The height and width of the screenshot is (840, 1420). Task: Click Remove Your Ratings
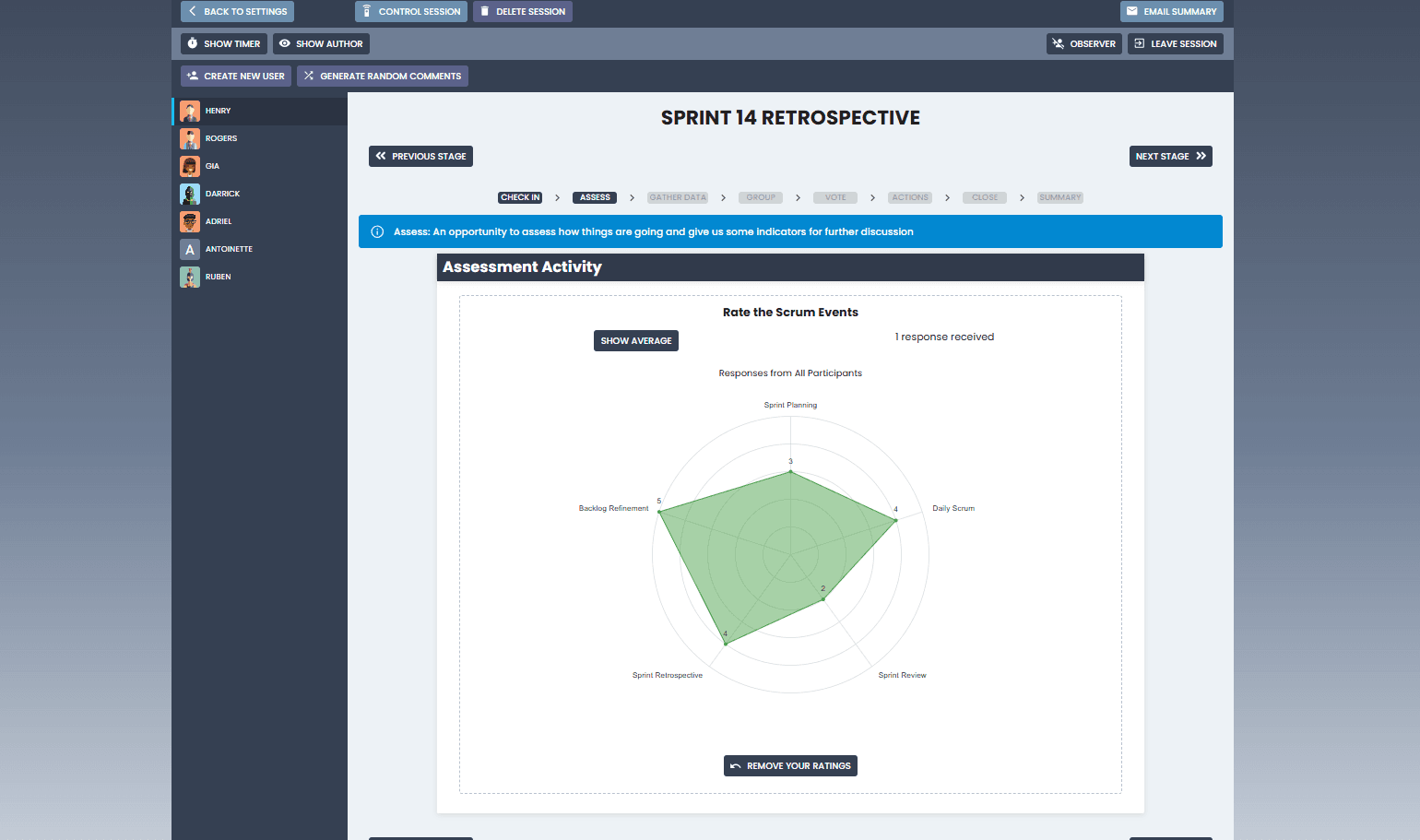tap(790, 766)
